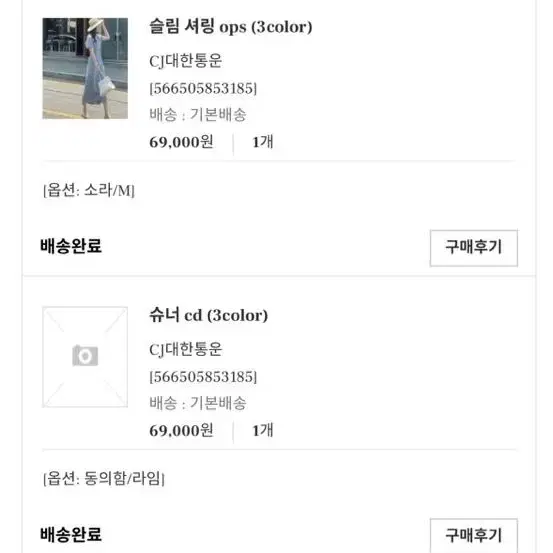The height and width of the screenshot is (553, 553).
Task: Open the 슬림 셔링 ops product thumbnail
Action: [x=85, y=68]
